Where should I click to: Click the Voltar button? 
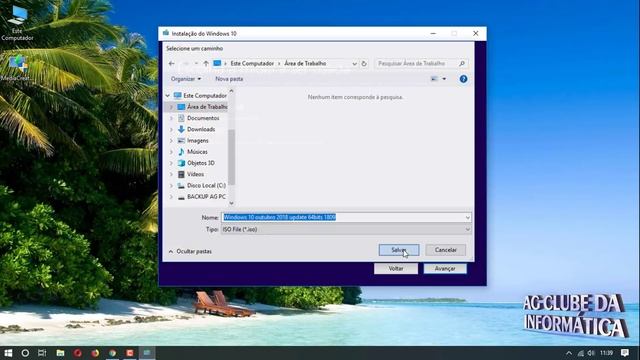[396, 269]
